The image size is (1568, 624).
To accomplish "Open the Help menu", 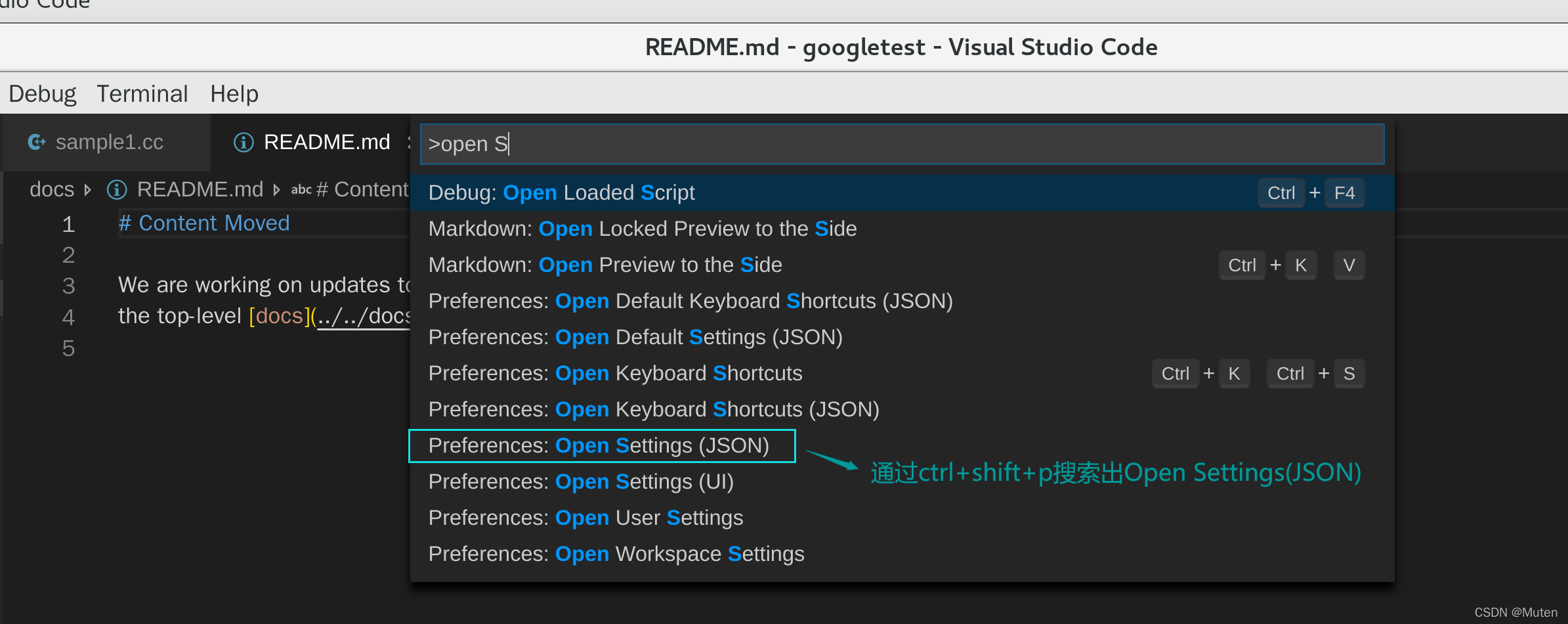I will point(234,94).
